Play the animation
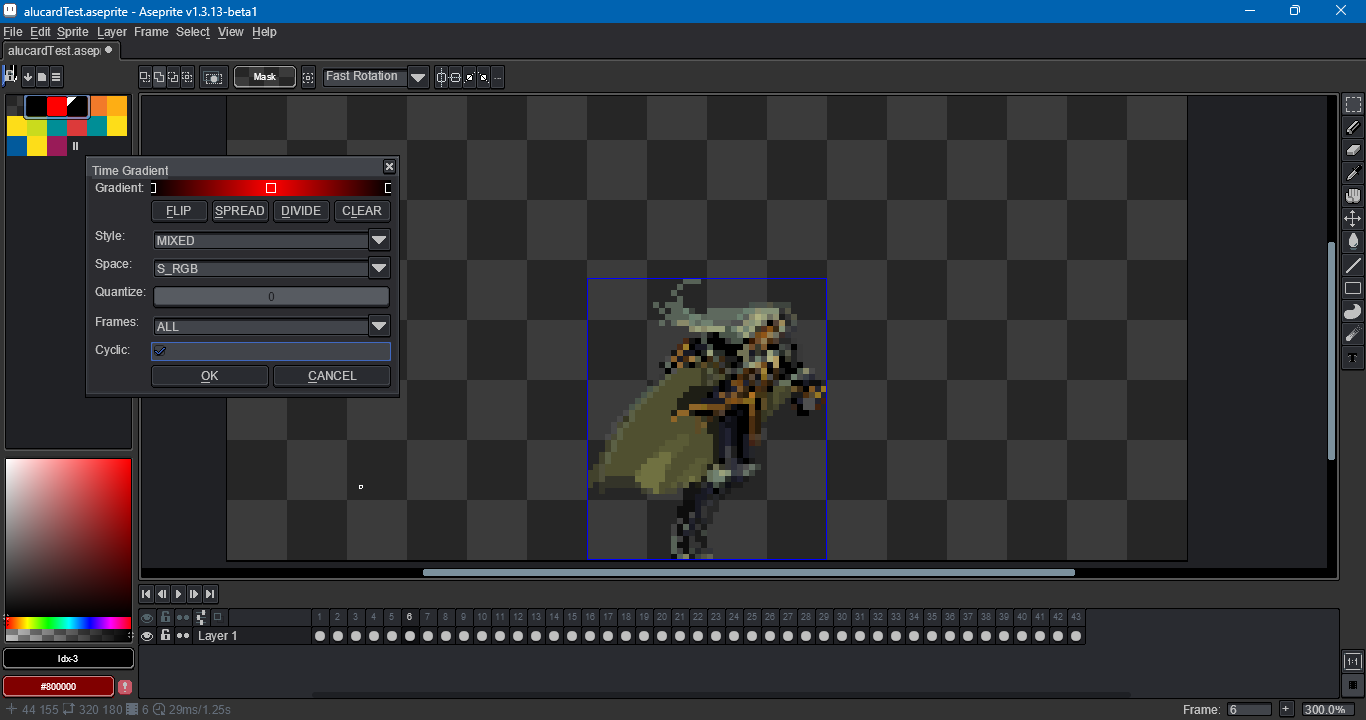 click(178, 594)
